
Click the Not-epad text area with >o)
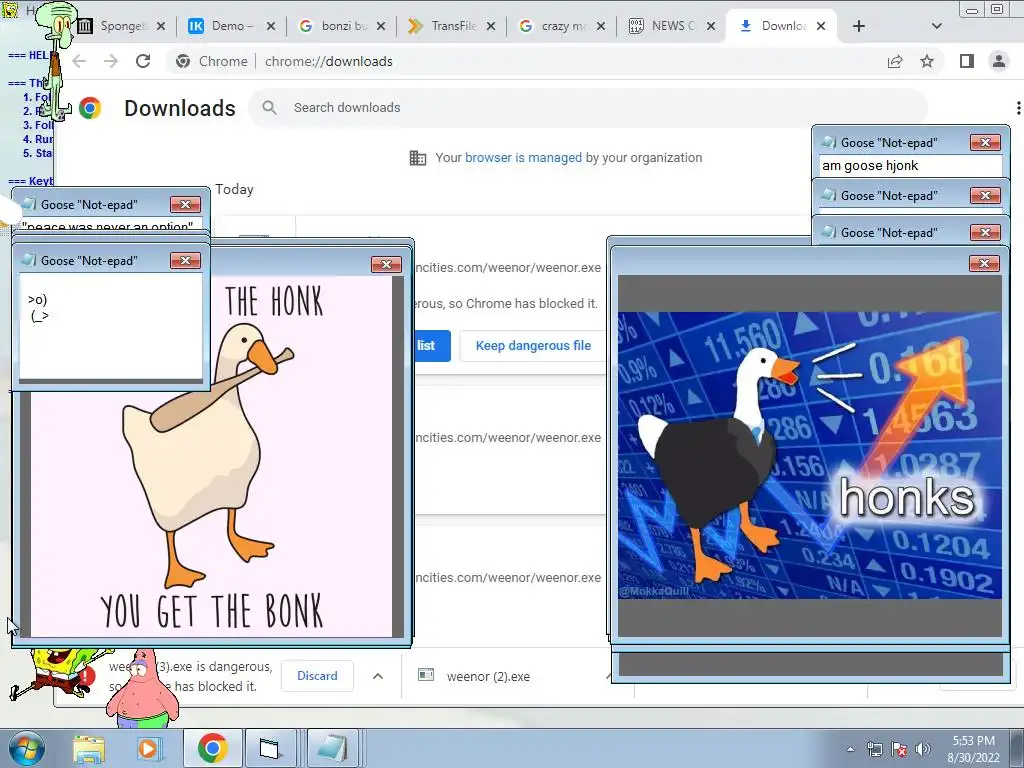111,326
